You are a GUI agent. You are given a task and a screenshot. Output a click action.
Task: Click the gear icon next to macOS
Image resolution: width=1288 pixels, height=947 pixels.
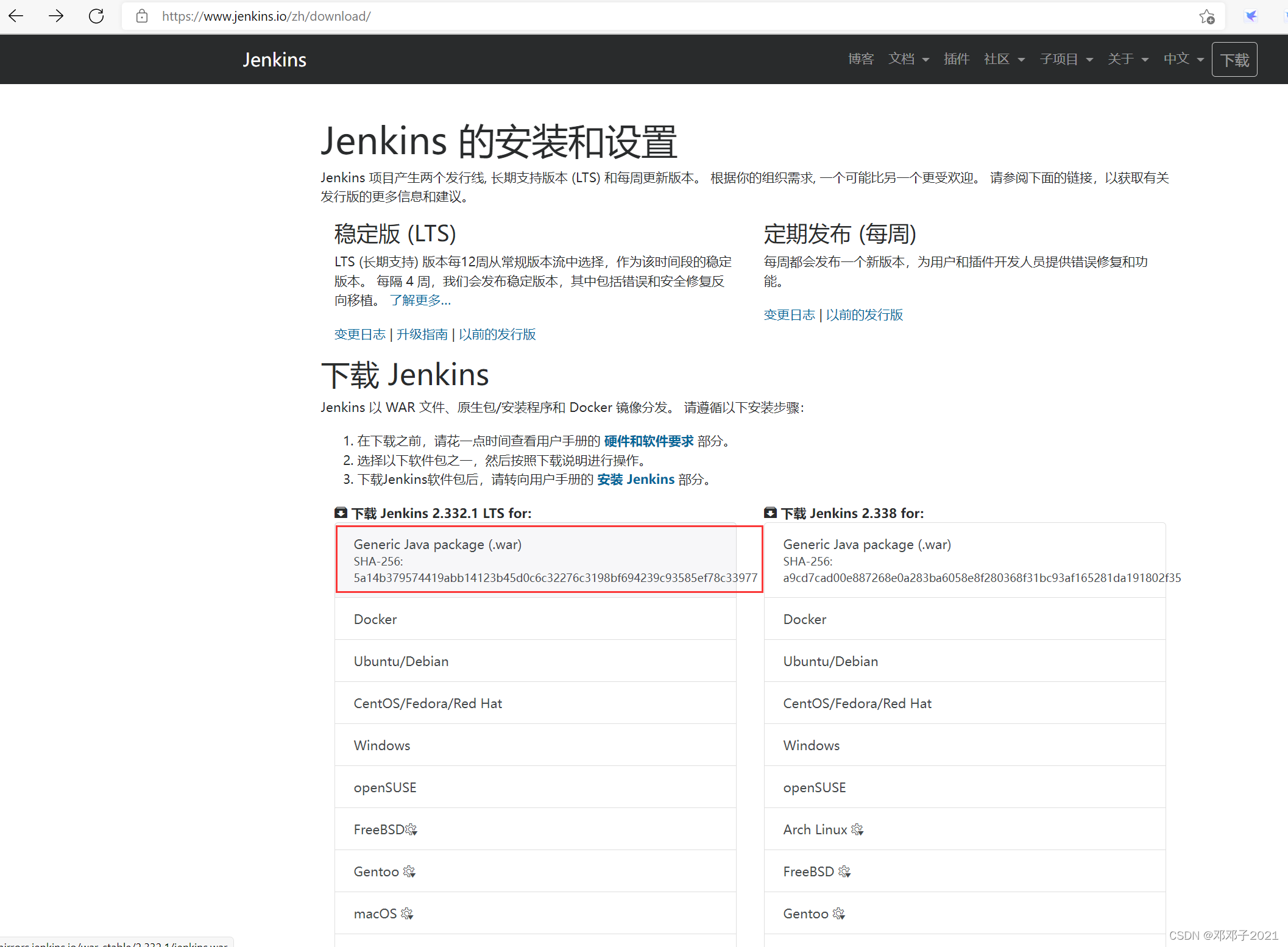pyautogui.click(x=407, y=913)
